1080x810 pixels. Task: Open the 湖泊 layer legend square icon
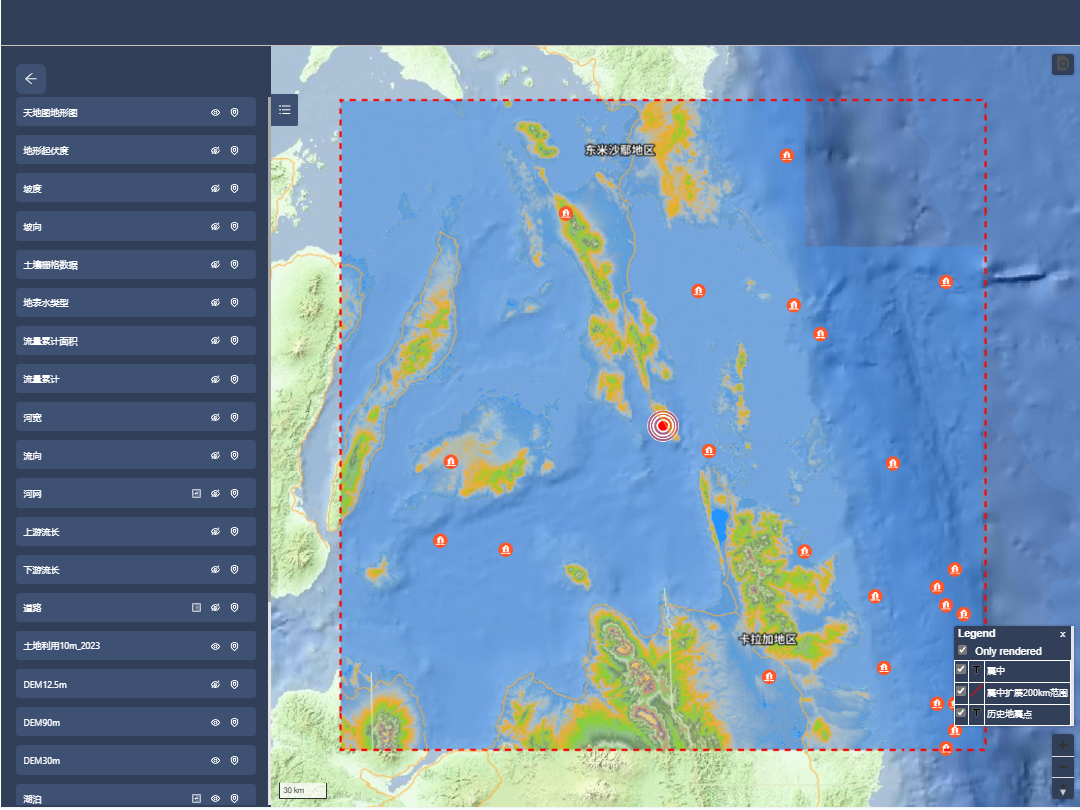pyautogui.click(x=196, y=798)
